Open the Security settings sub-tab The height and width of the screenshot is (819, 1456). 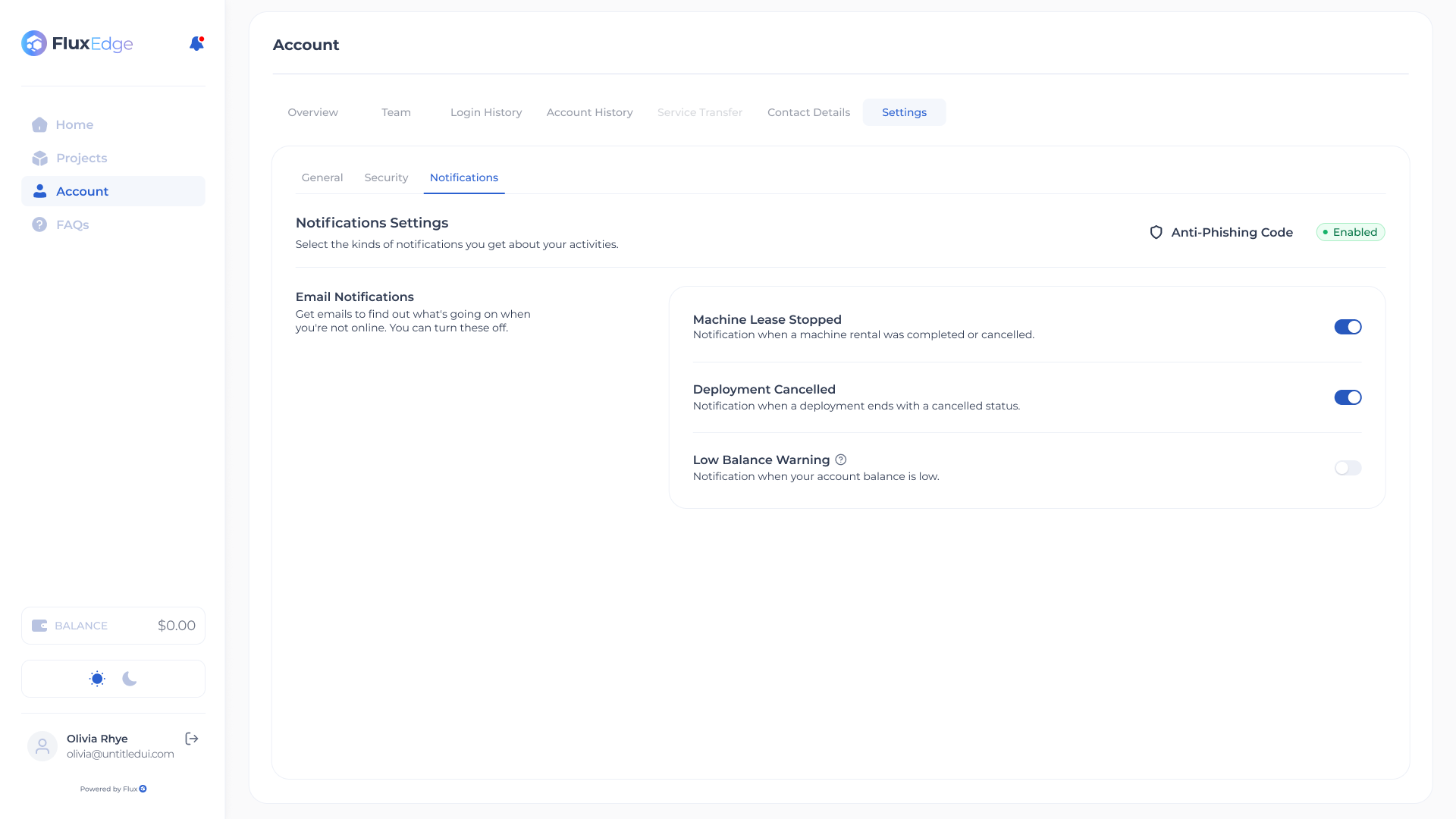pyautogui.click(x=386, y=177)
